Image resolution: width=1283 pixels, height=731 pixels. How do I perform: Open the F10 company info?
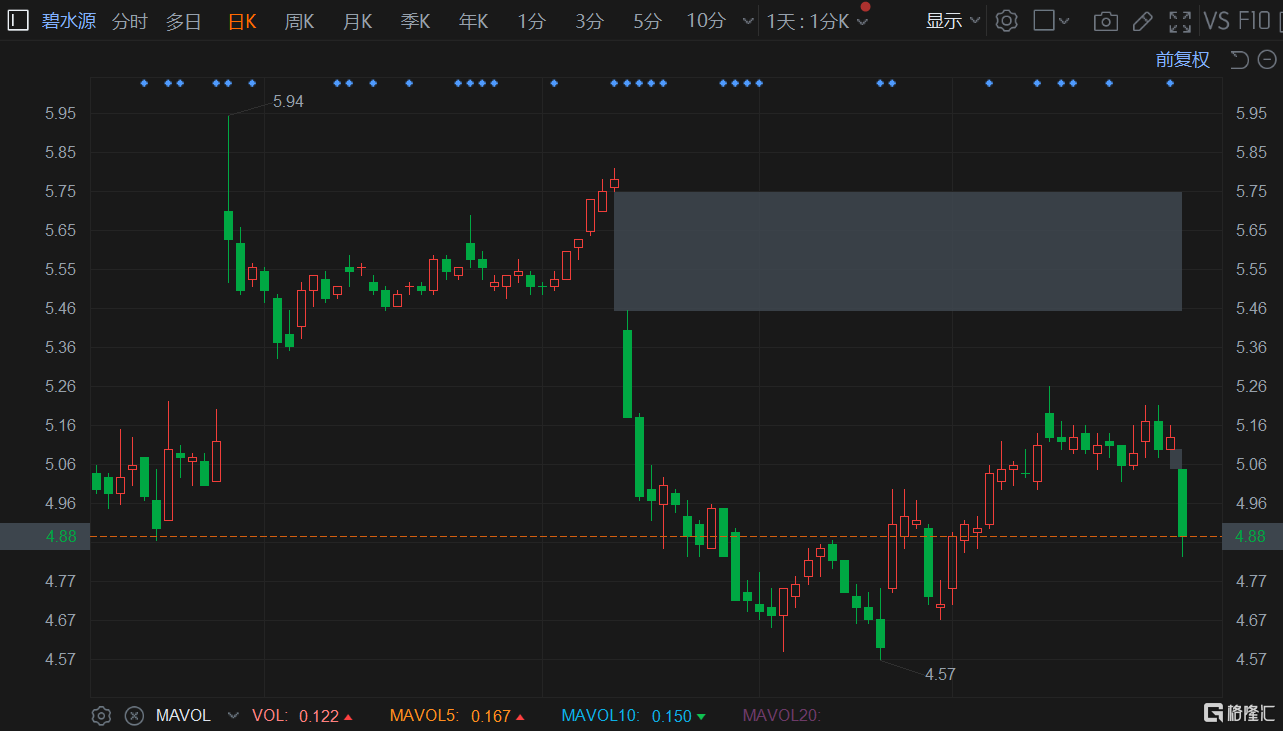[1255, 21]
